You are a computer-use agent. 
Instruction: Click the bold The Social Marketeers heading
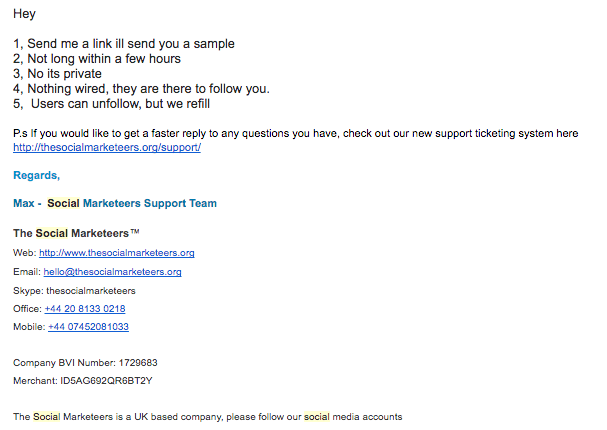76,233
